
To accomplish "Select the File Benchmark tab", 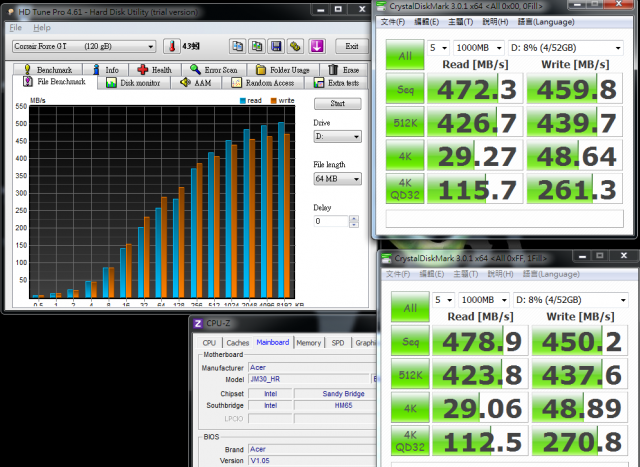I will (55, 82).
